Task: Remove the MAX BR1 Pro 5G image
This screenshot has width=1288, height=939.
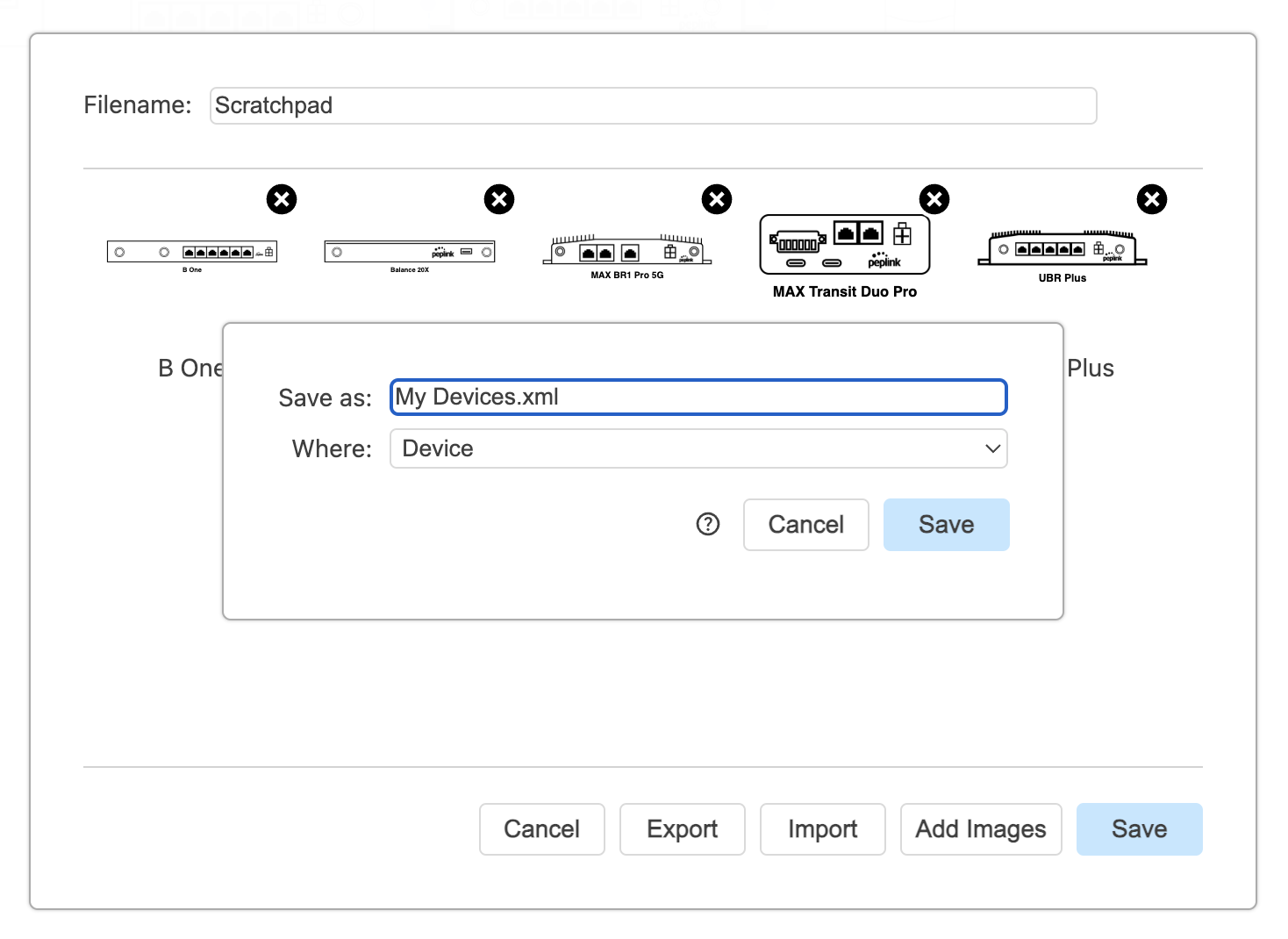Action: click(717, 199)
